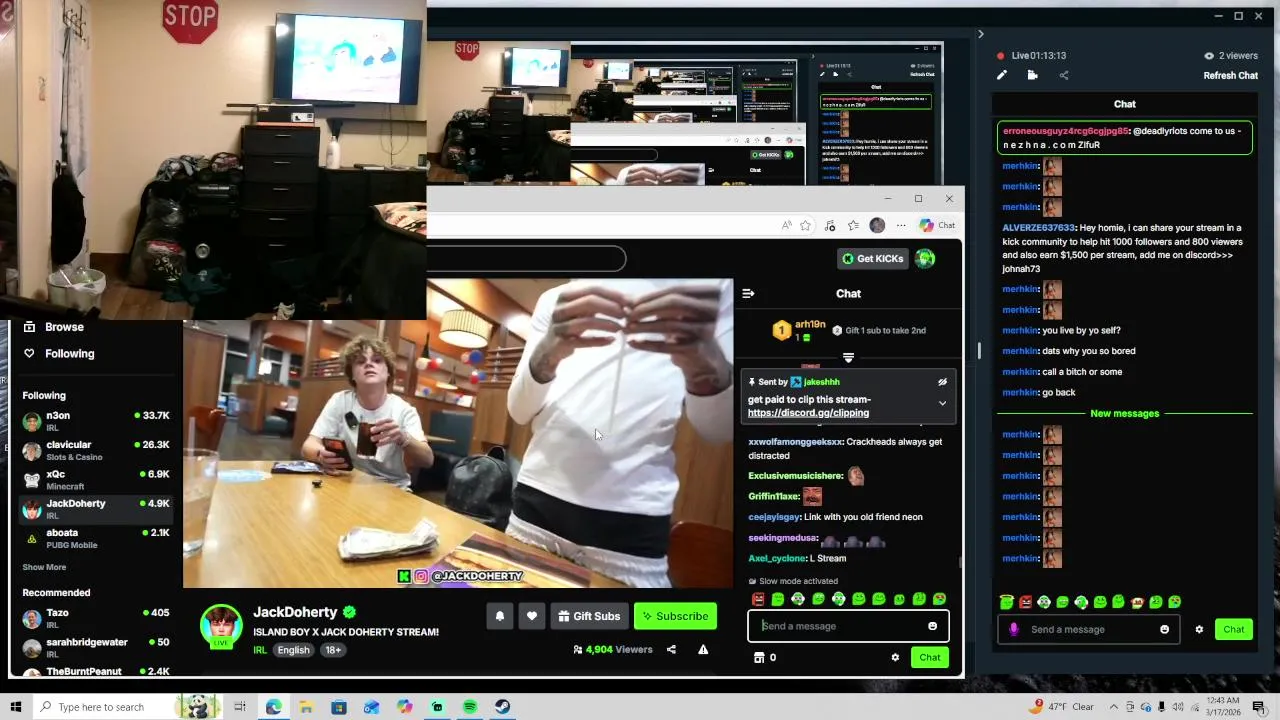Open Steam from the taskbar
Image resolution: width=1280 pixels, height=720 pixels.
(x=502, y=707)
